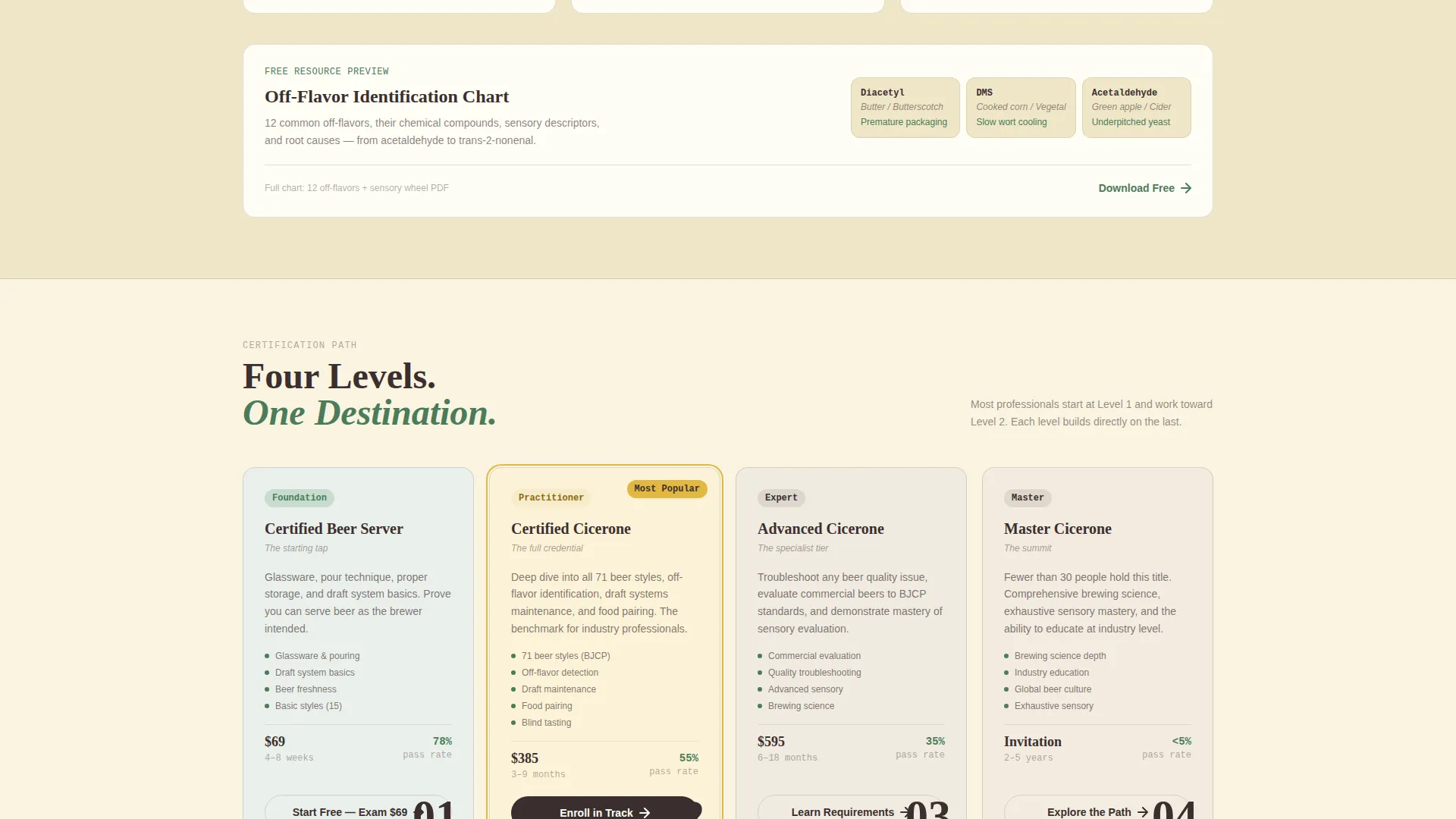Viewport: 1456px width, 819px height.
Task: Click the $385 price text
Action: [525, 758]
